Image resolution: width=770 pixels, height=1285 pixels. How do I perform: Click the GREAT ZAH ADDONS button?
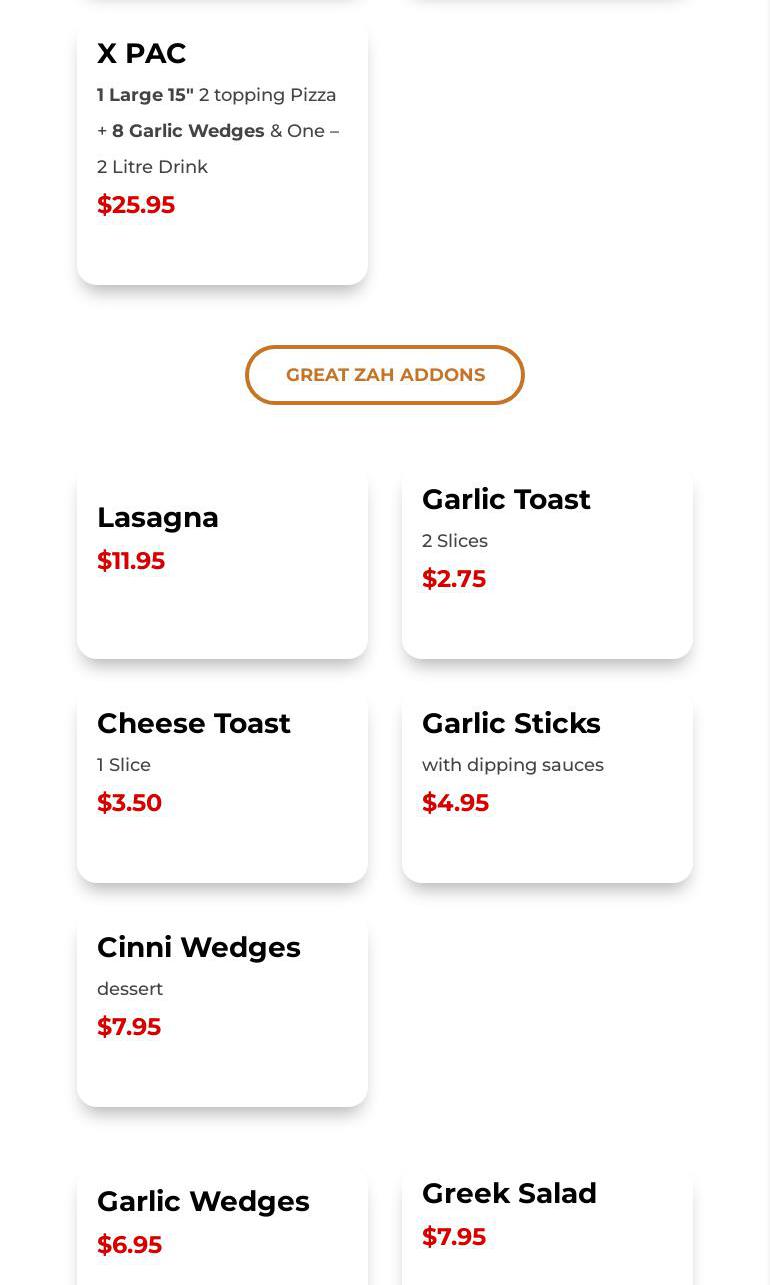tap(385, 375)
